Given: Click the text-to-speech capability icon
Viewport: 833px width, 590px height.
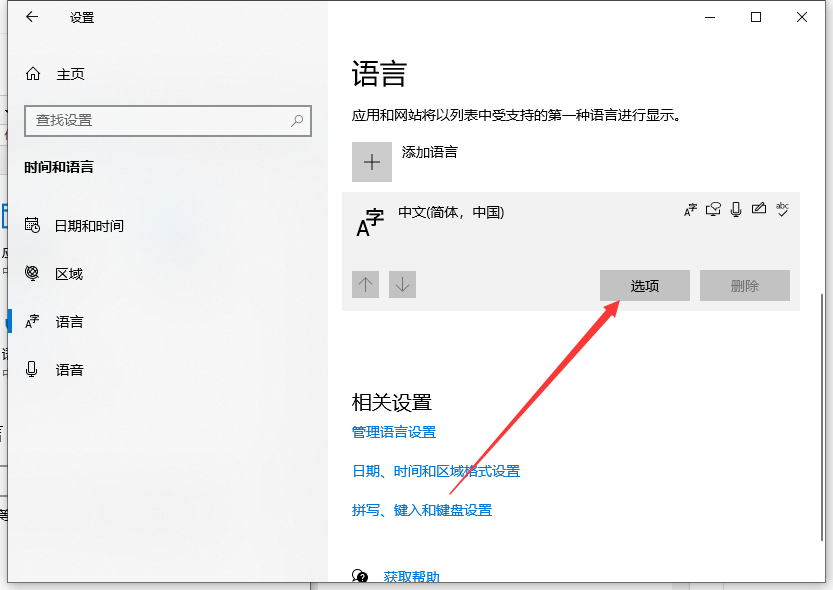Looking at the screenshot, I should point(714,209).
